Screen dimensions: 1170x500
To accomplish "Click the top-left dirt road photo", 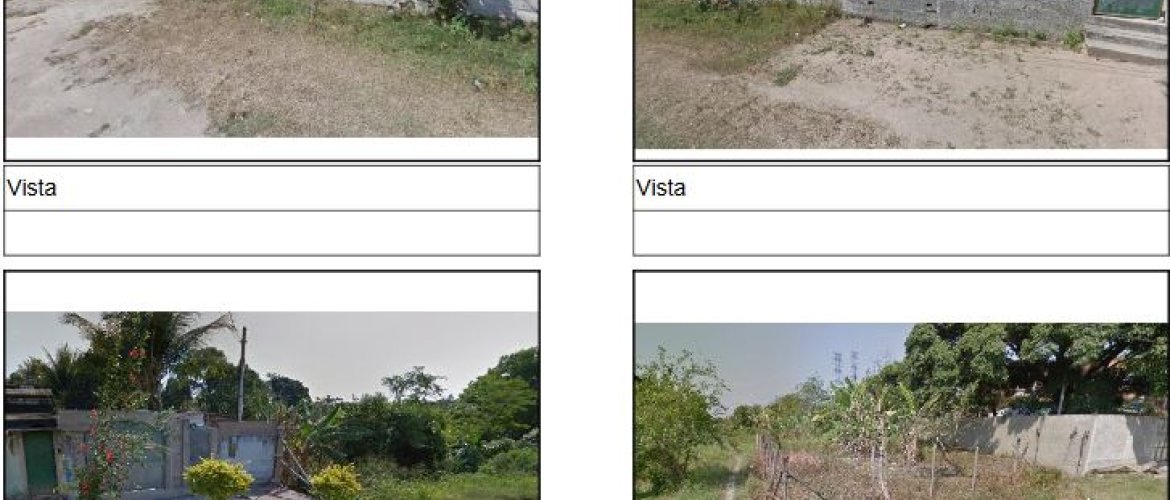I will point(272,69).
